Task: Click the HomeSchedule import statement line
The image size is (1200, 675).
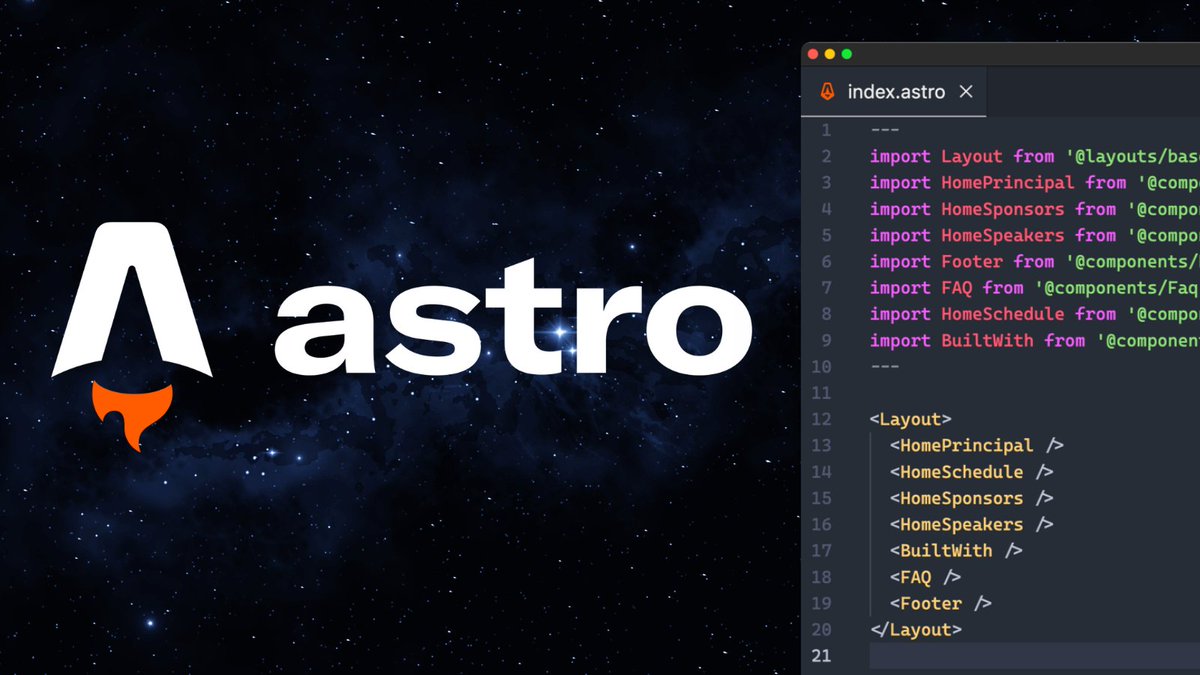Action: (1035, 314)
